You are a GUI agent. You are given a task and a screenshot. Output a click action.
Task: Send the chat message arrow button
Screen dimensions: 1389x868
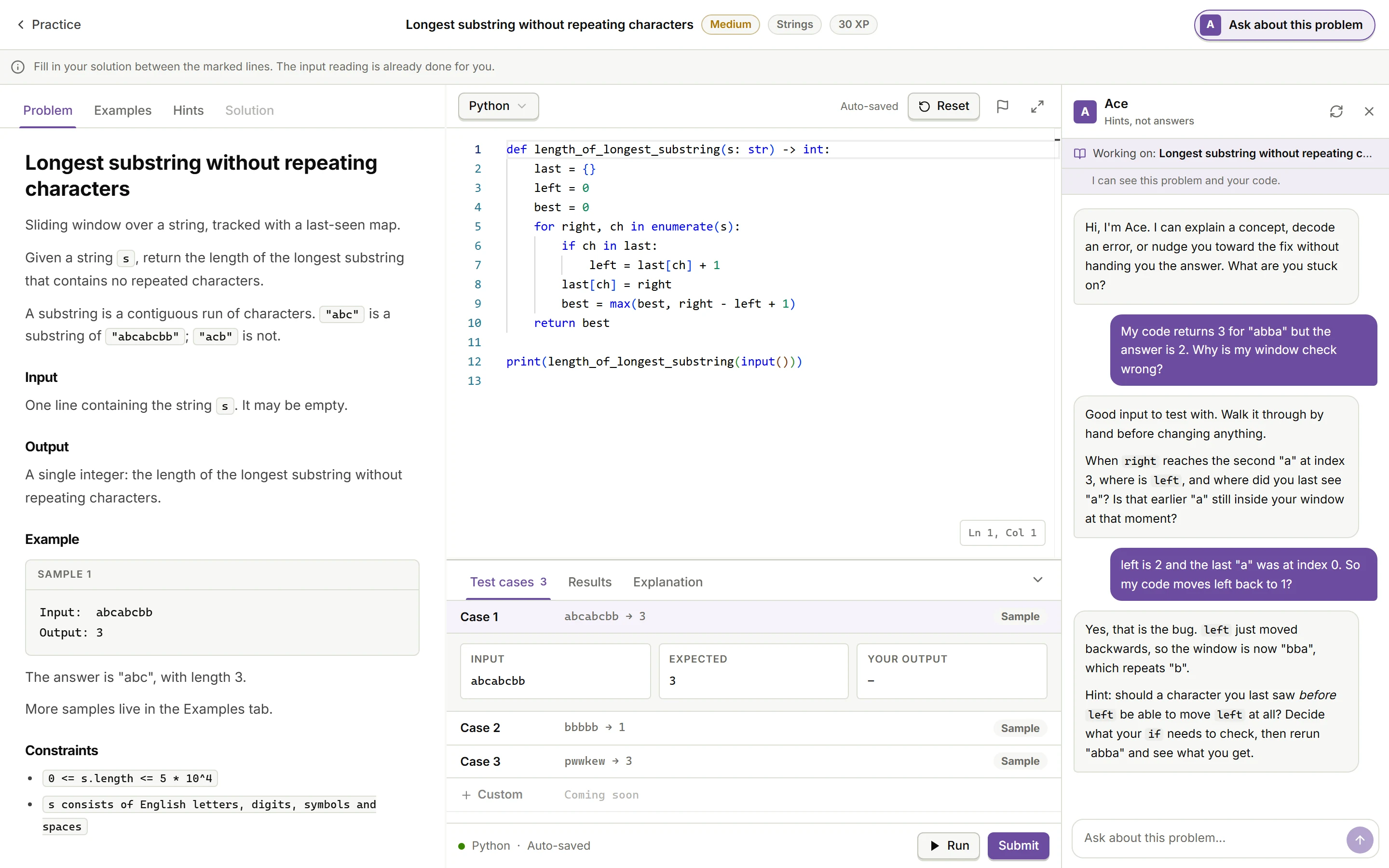pyautogui.click(x=1359, y=840)
